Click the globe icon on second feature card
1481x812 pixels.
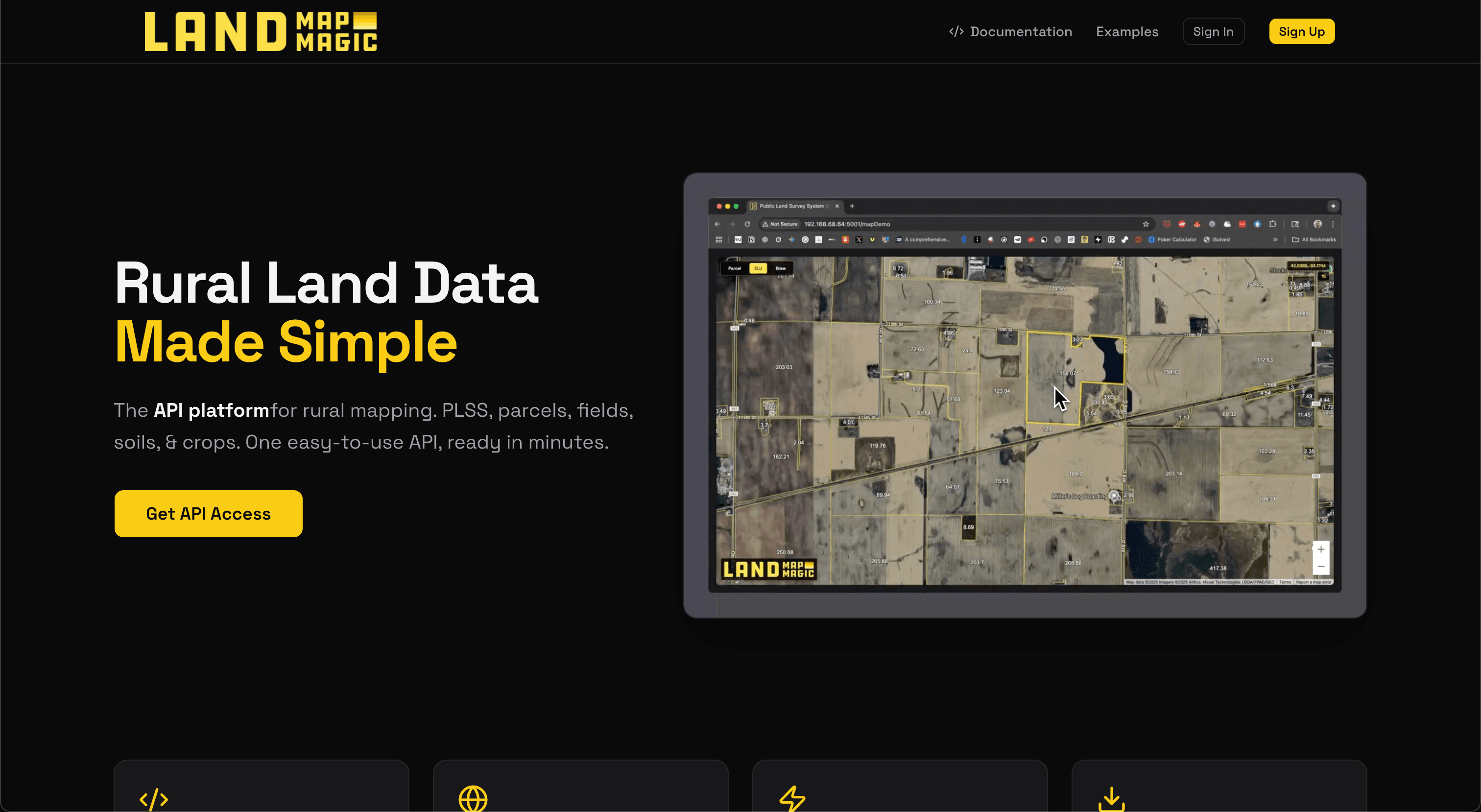tap(473, 799)
